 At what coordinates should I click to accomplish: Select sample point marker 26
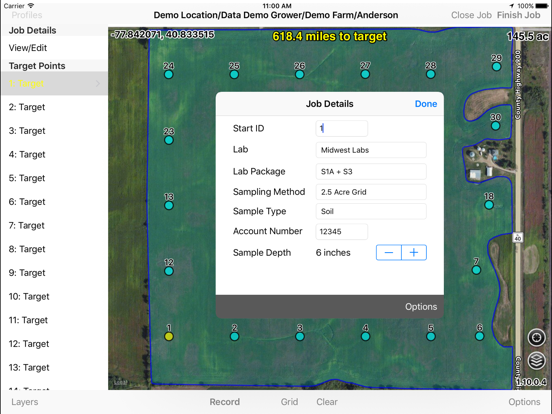[300, 74]
